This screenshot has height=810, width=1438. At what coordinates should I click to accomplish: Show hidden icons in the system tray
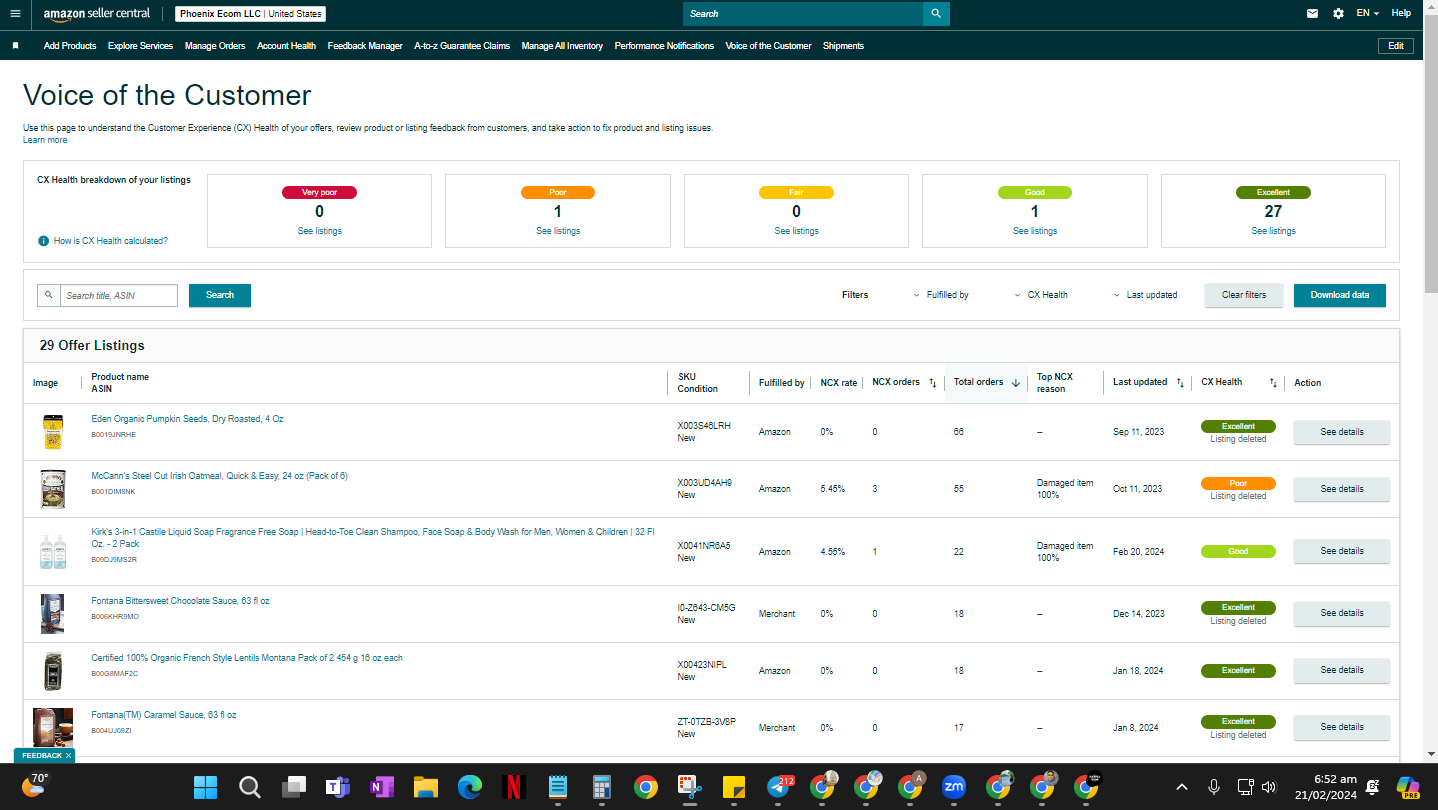[x=1181, y=787]
